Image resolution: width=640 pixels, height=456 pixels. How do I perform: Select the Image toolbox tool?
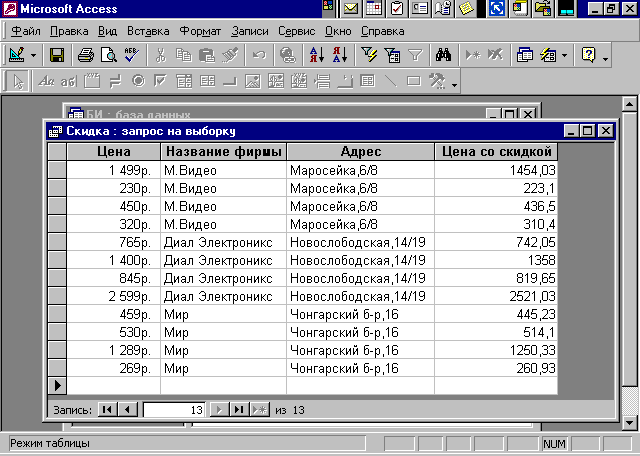click(x=253, y=81)
